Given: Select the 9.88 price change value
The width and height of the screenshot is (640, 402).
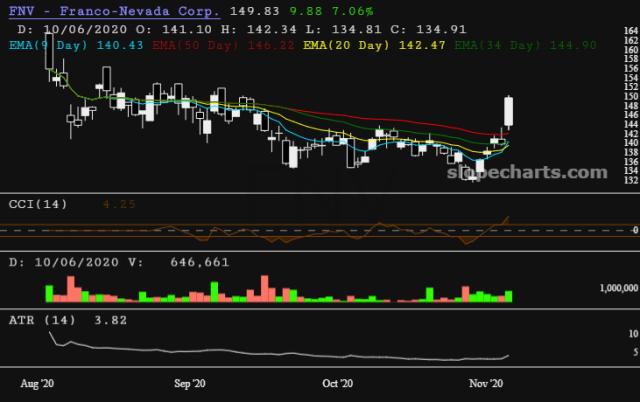Looking at the screenshot, I should (306, 11).
